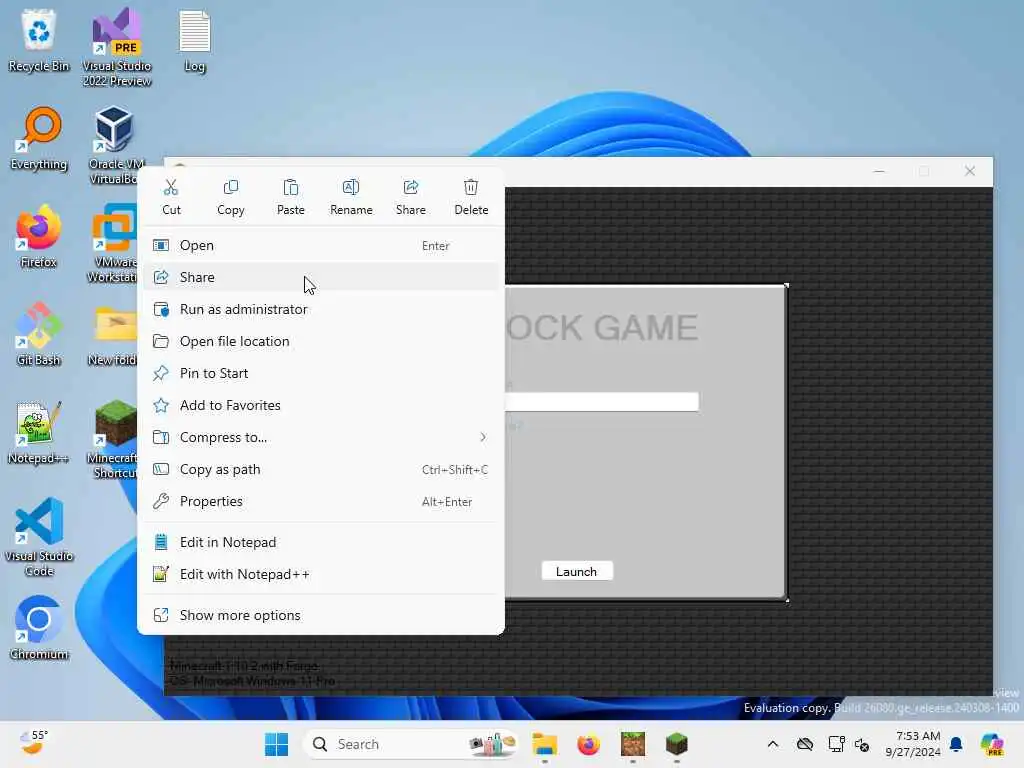Select Edit with Notepad++

(x=321, y=574)
